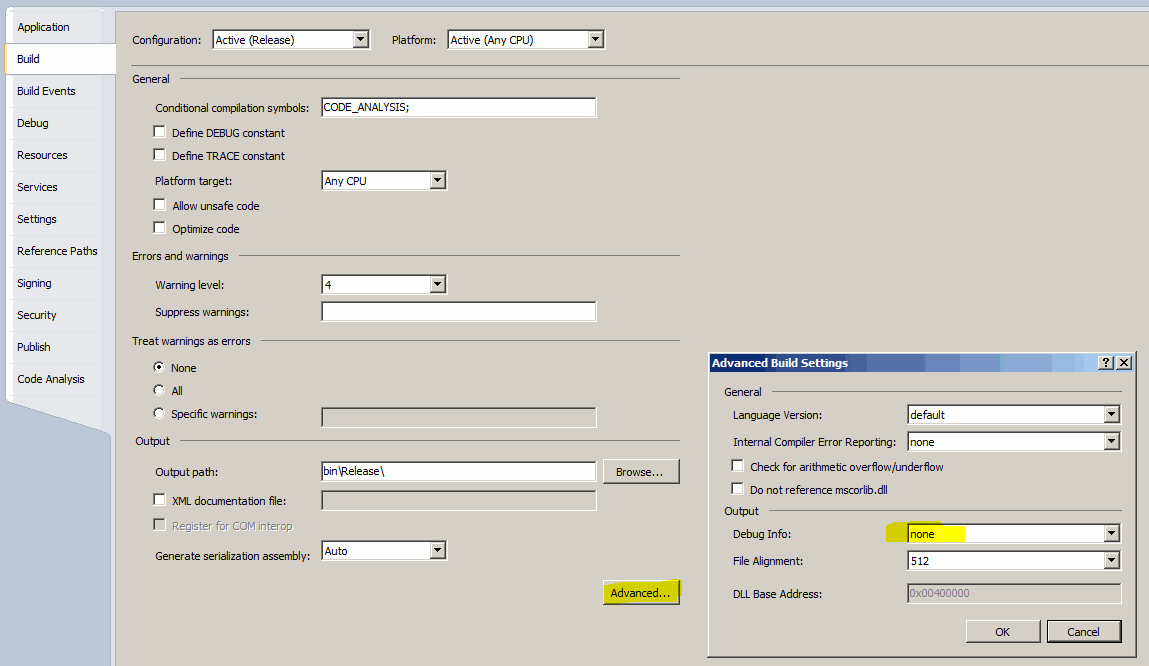Image resolution: width=1149 pixels, height=666 pixels.
Task: Go to the Signing tab
Action: [34, 283]
